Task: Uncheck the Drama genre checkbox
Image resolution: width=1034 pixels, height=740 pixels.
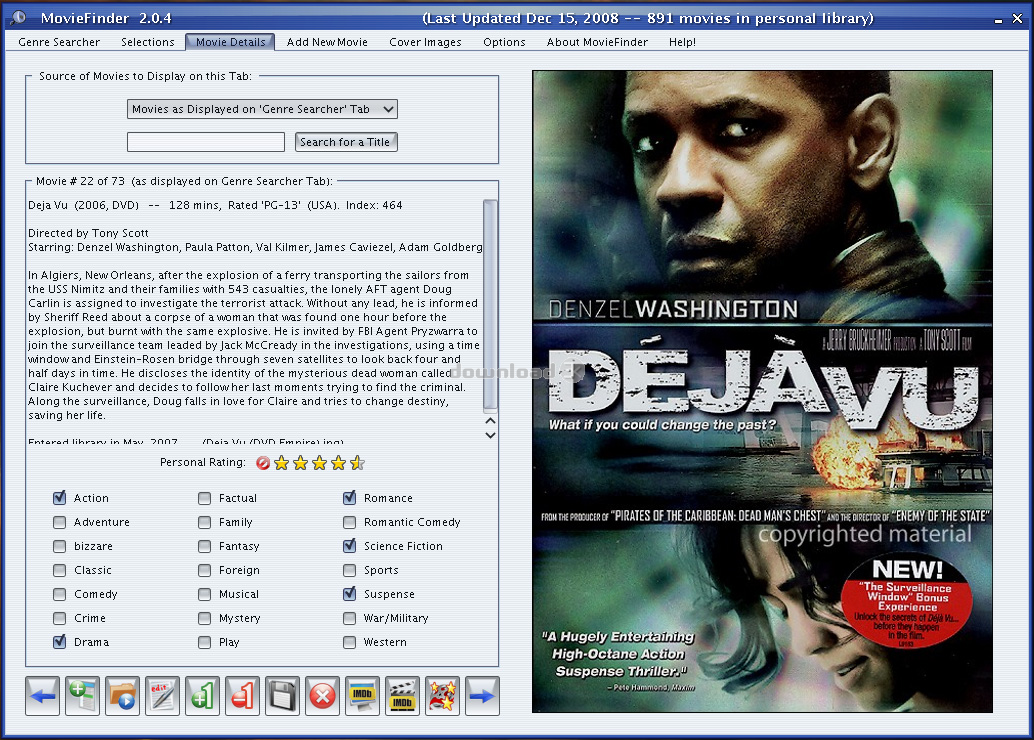Action: tap(59, 642)
